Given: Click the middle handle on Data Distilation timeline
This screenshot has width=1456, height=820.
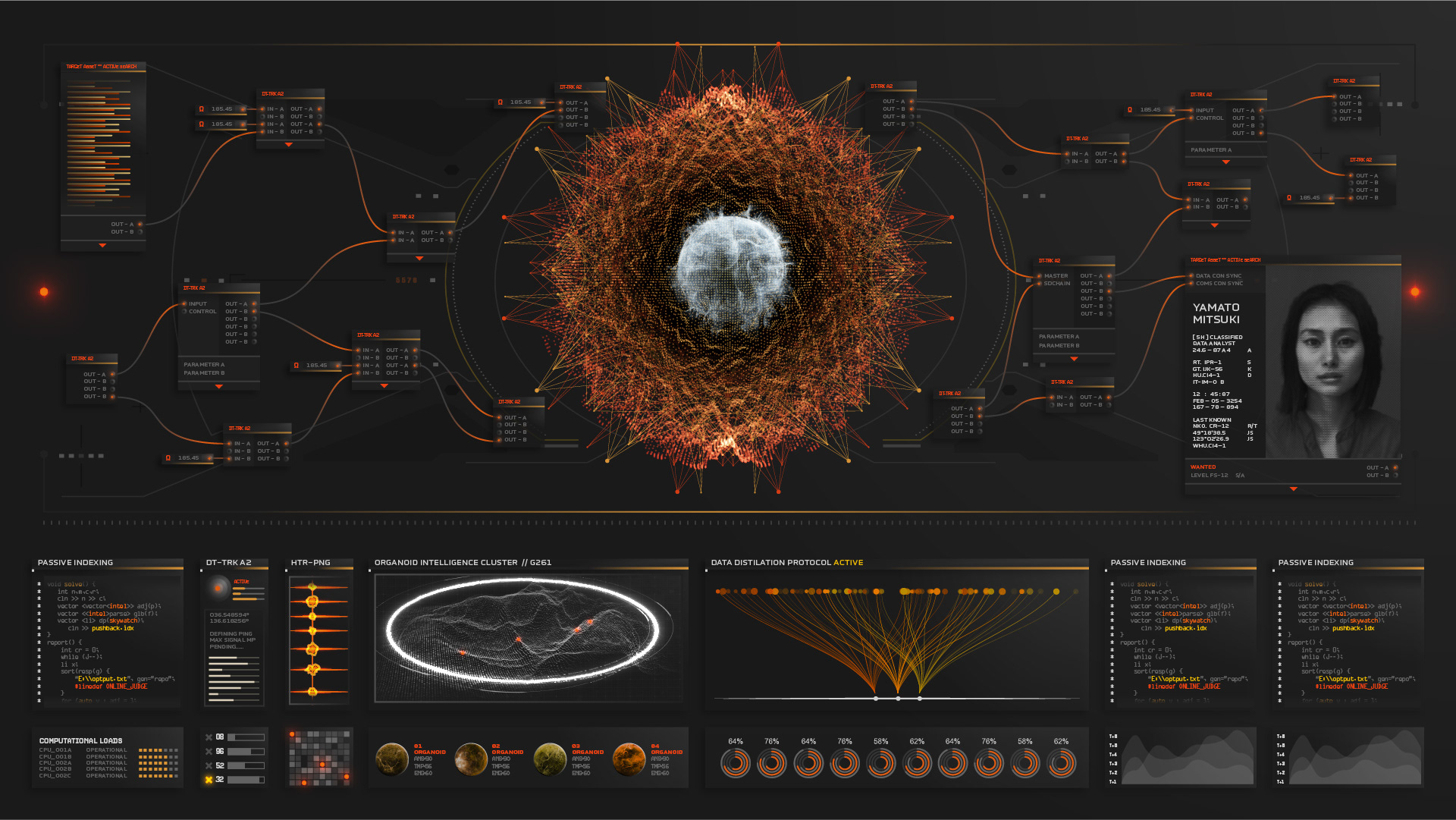Looking at the screenshot, I should pos(898,699).
